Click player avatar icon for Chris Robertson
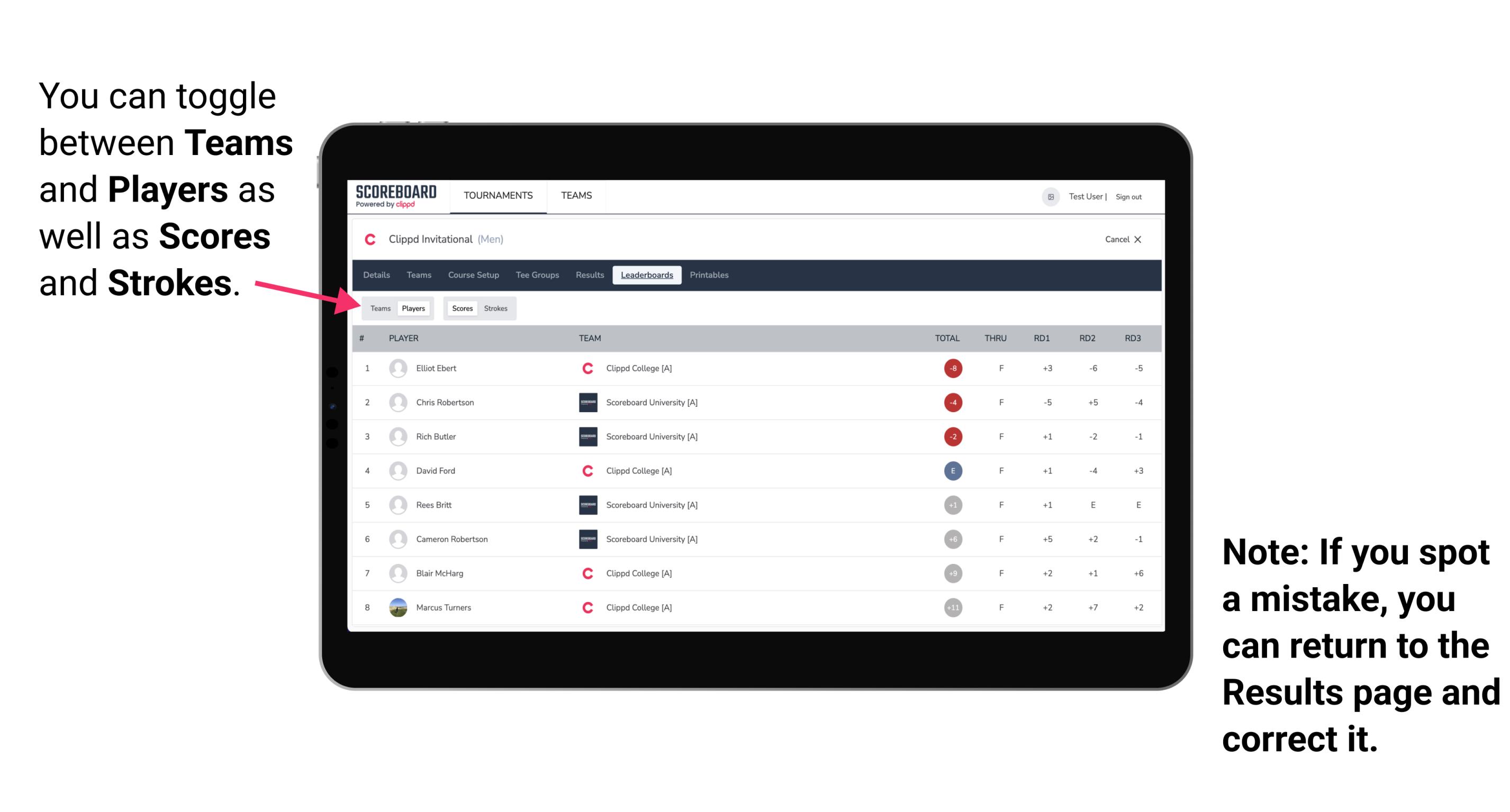 (x=398, y=403)
